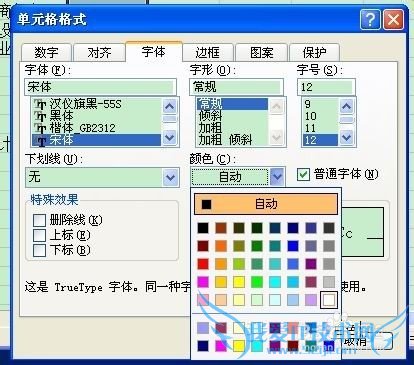Image resolution: width=414 pixels, height=365 pixels.
Task: Select size 12 in the size list
Action: pos(320,140)
